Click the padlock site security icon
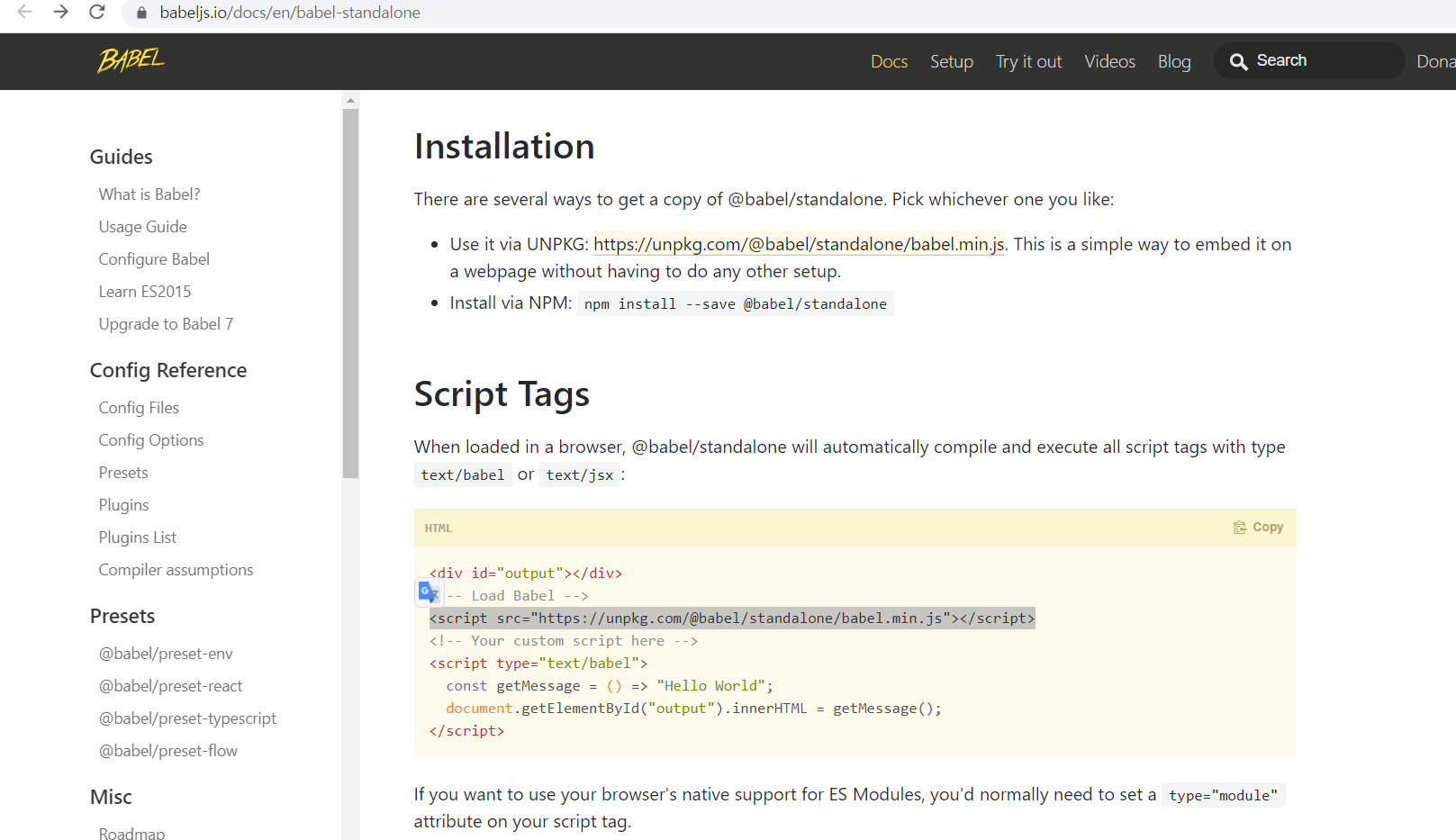 pyautogui.click(x=140, y=13)
